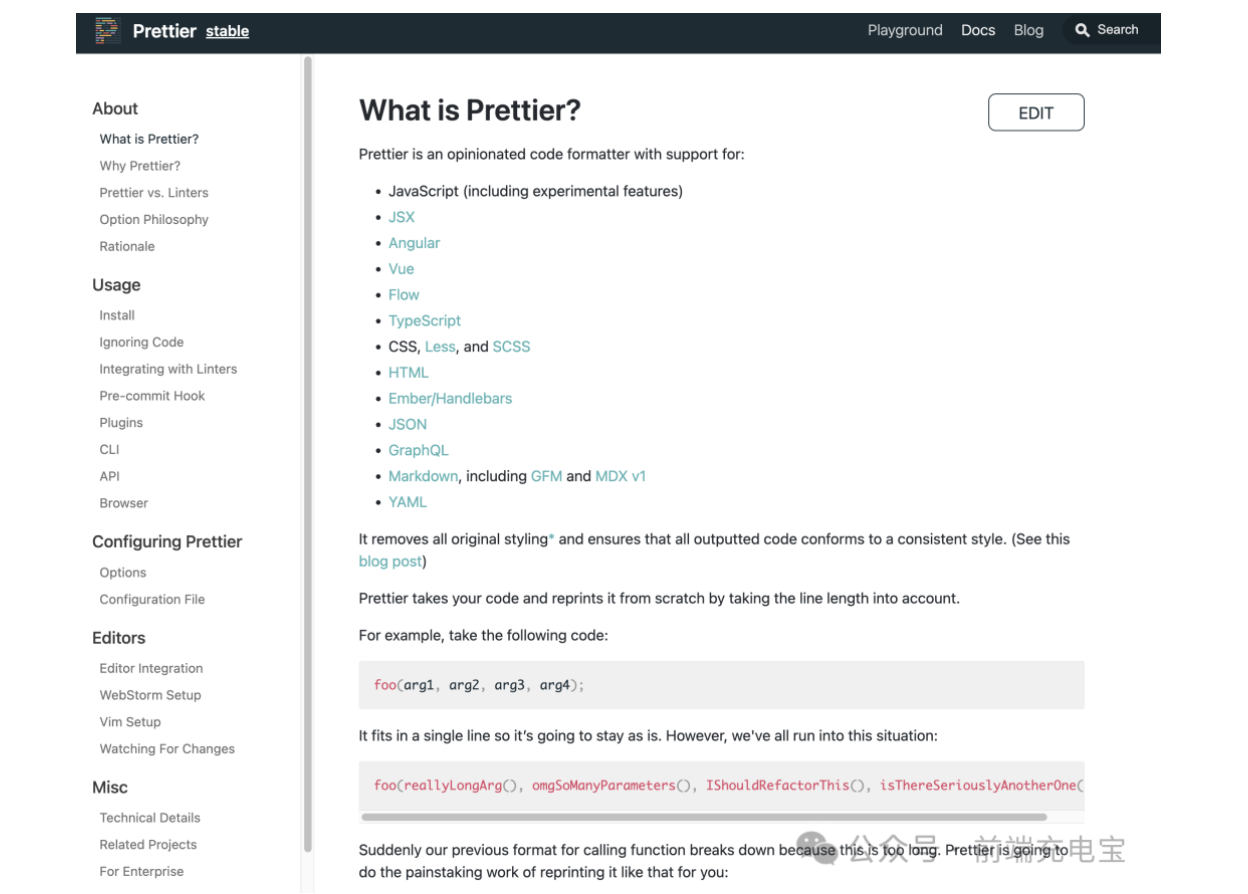Open the JSX link
The height and width of the screenshot is (894, 1248).
point(401,217)
